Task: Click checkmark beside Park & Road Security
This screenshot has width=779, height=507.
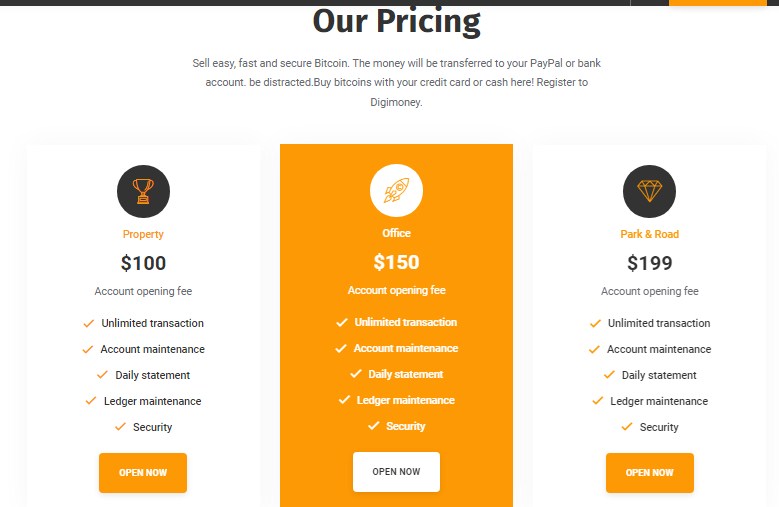Action: tap(627, 427)
